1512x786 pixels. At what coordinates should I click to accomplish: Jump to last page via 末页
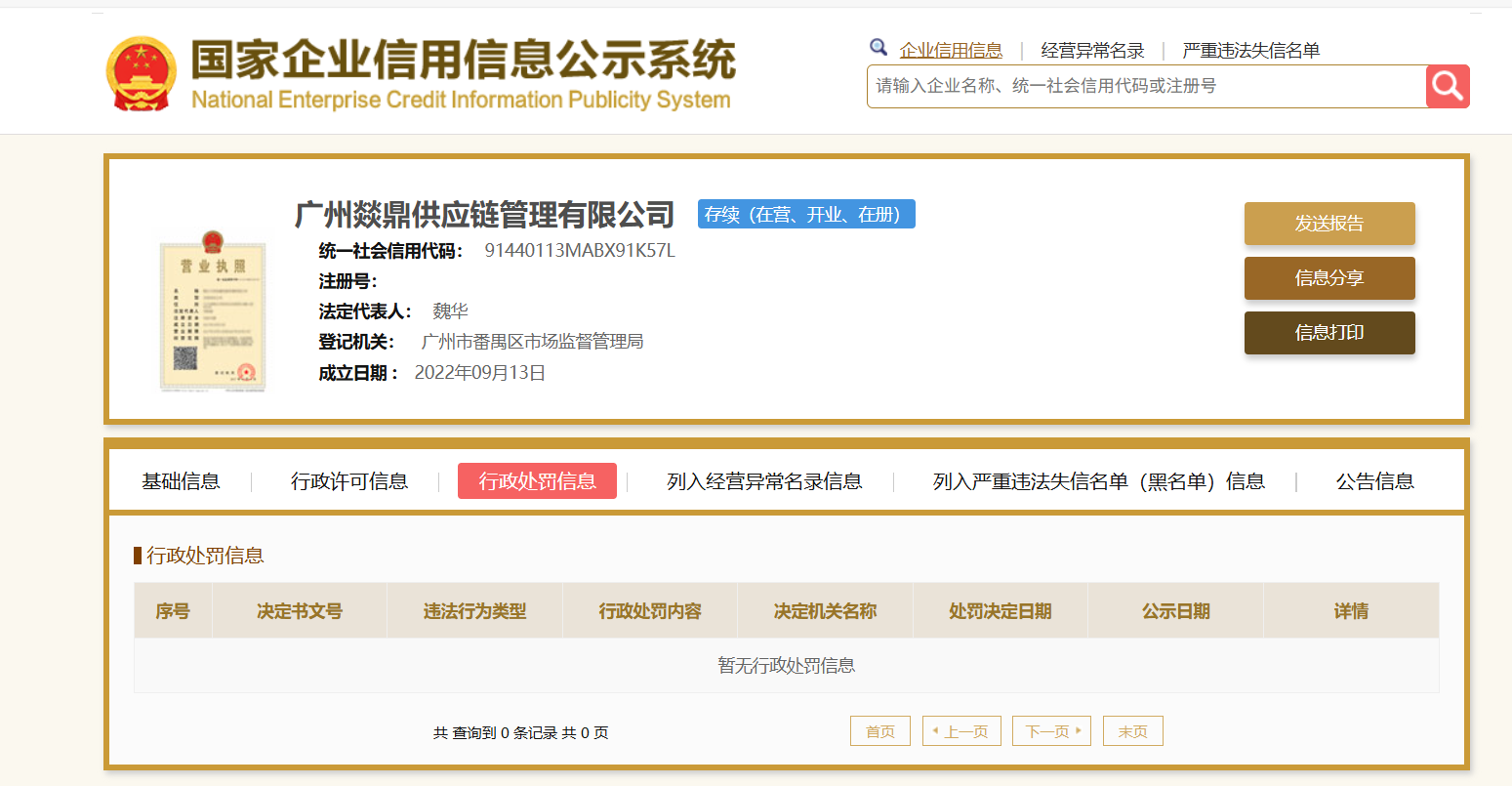pyautogui.click(x=1133, y=731)
